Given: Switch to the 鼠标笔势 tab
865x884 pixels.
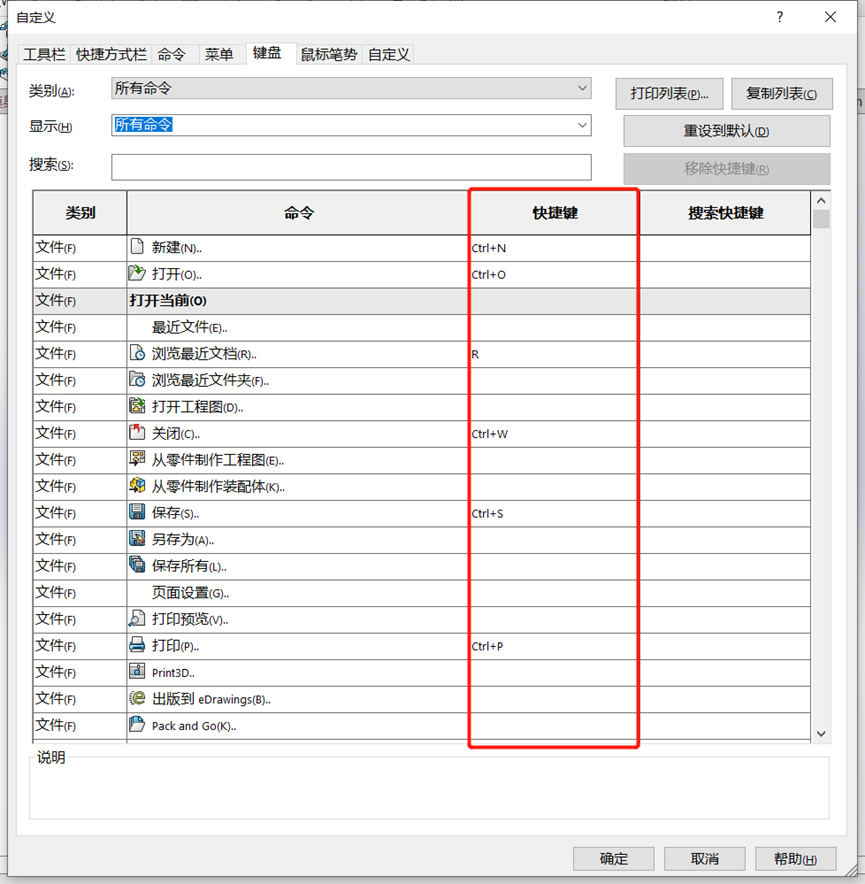Looking at the screenshot, I should (329, 55).
